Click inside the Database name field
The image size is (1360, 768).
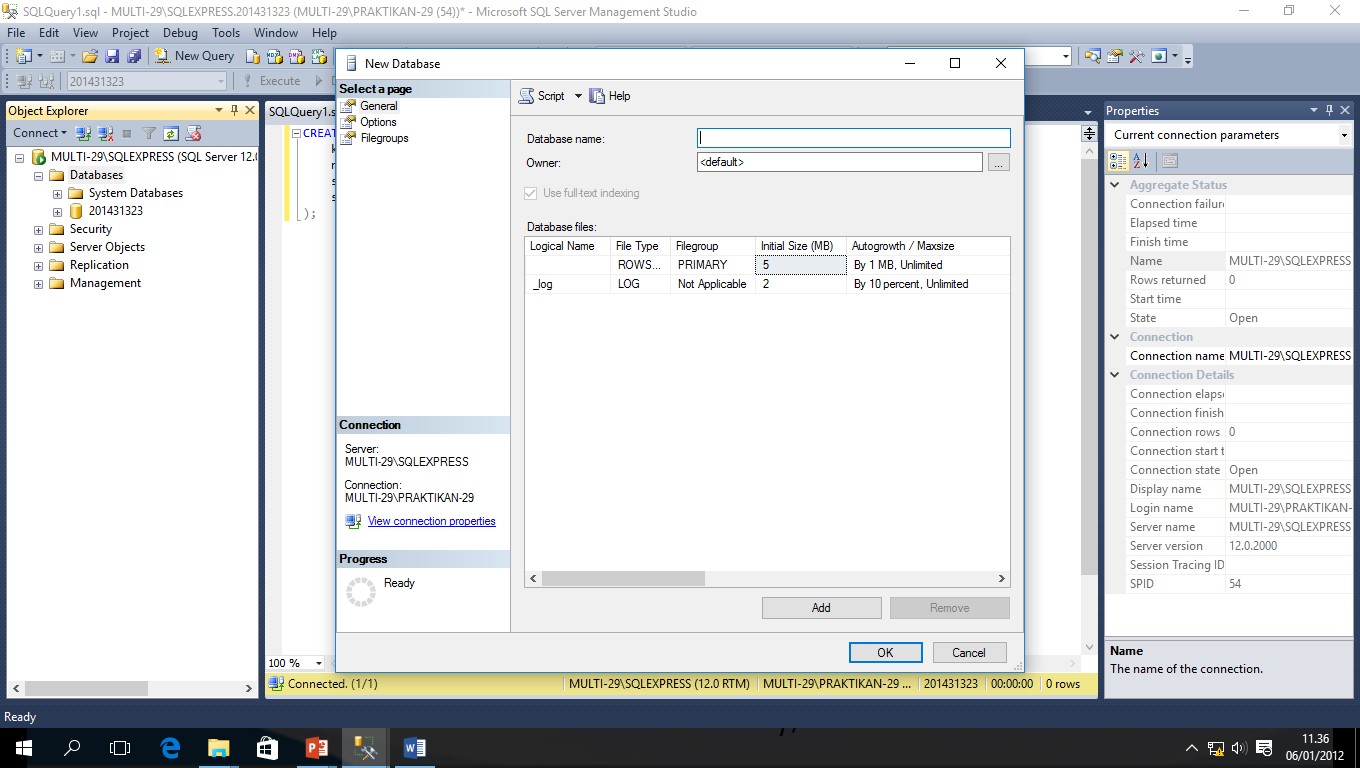(852, 138)
